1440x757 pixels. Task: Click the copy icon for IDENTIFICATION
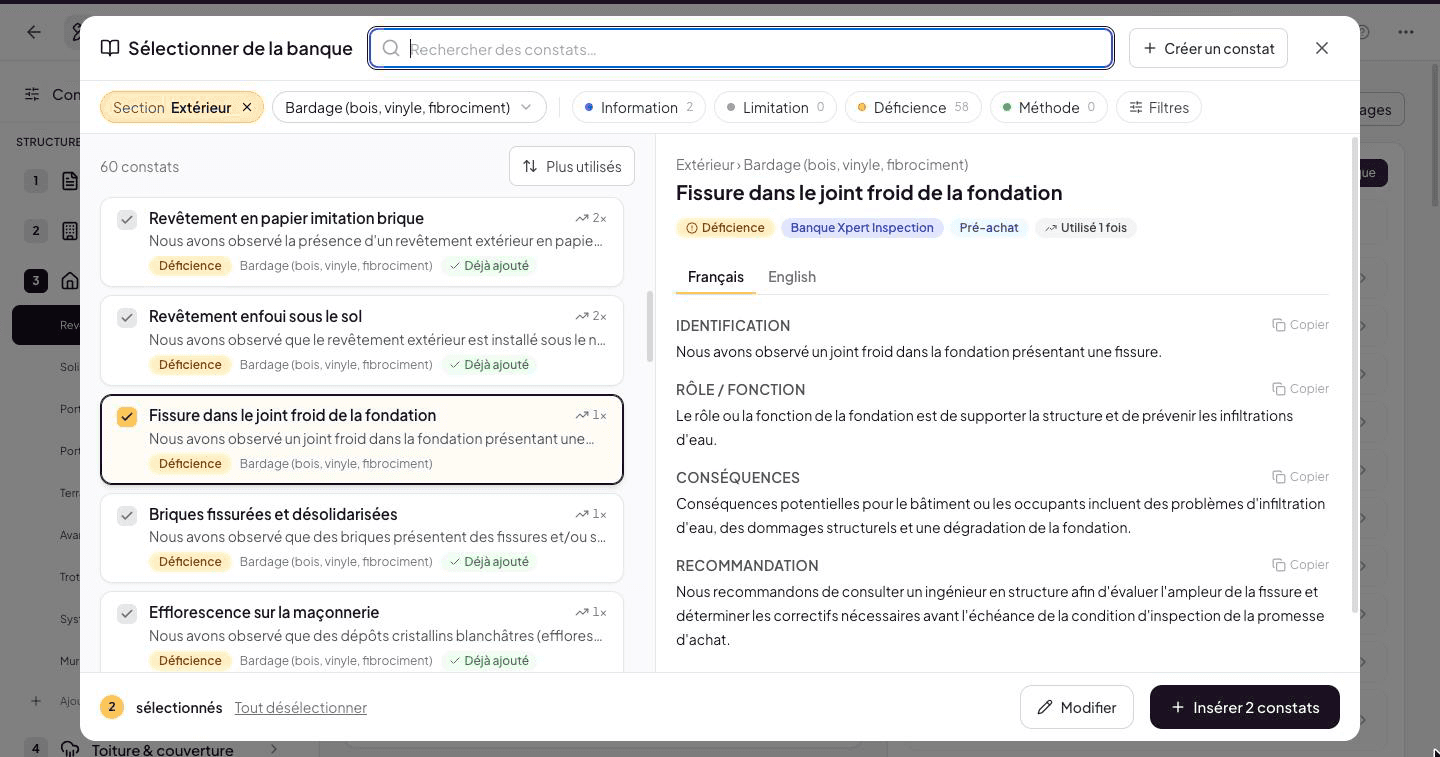[1278, 324]
